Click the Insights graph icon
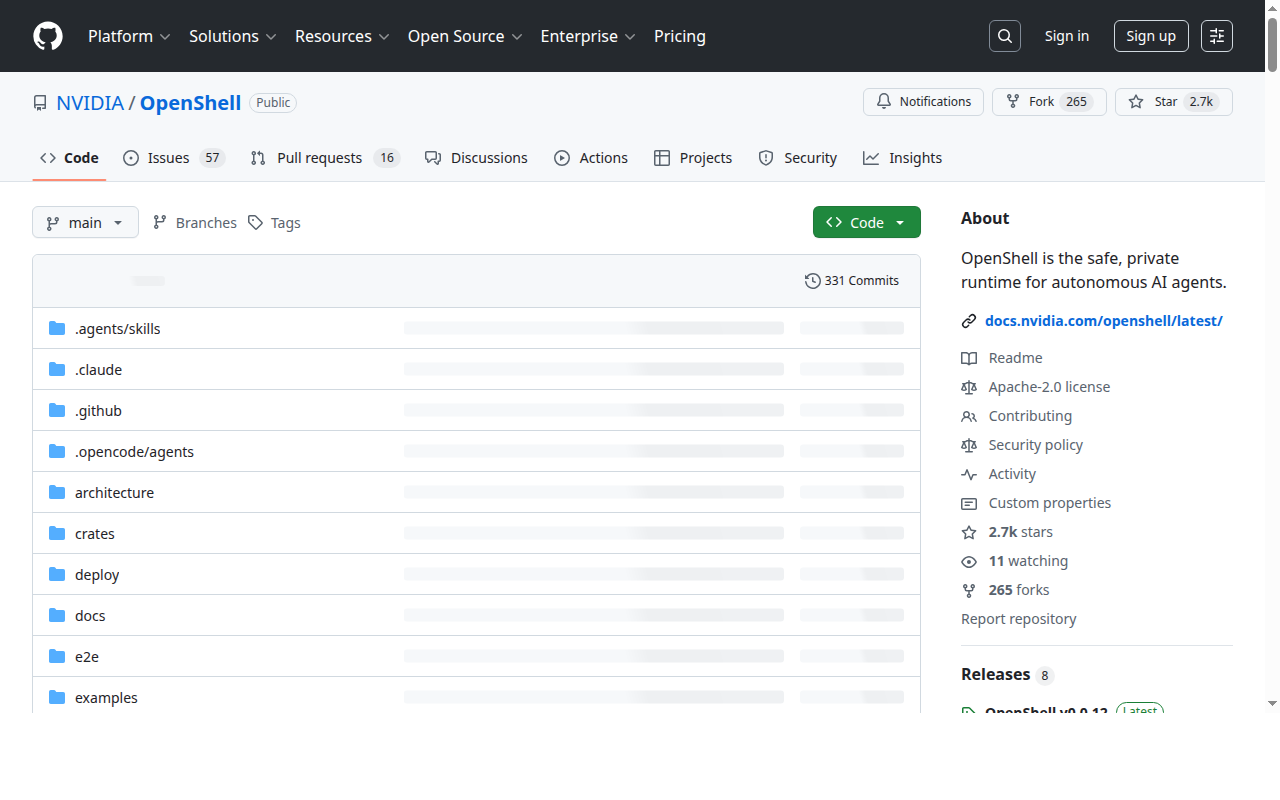1280x800 pixels. coord(871,157)
